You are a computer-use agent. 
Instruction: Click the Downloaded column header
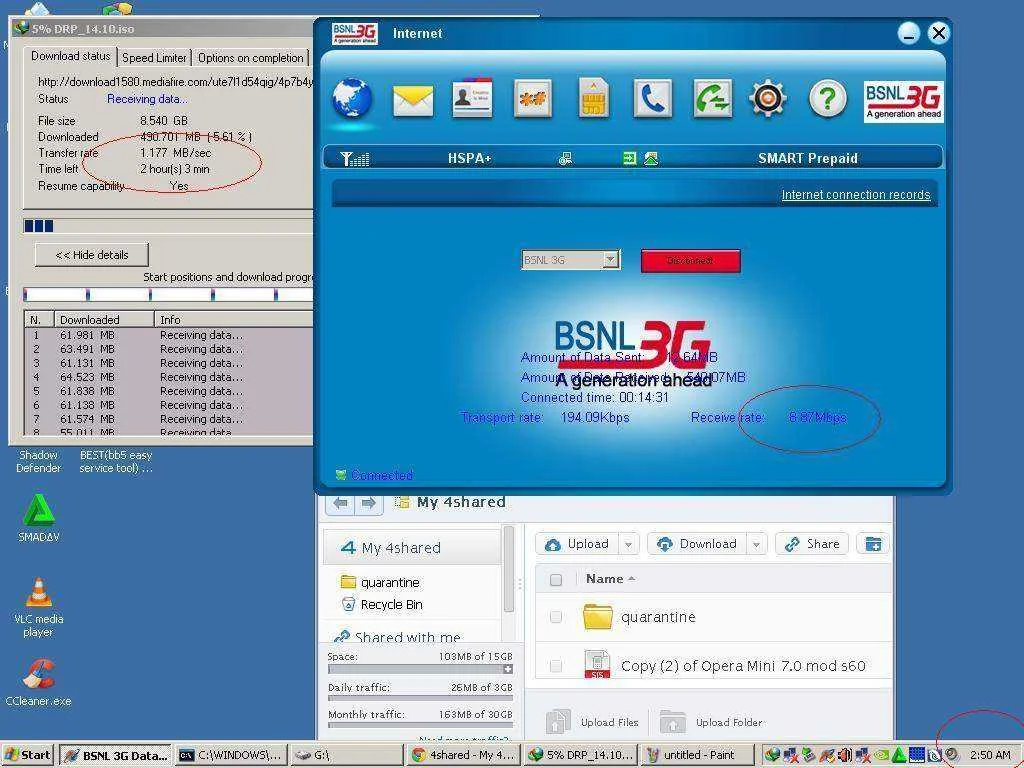[x=104, y=319]
